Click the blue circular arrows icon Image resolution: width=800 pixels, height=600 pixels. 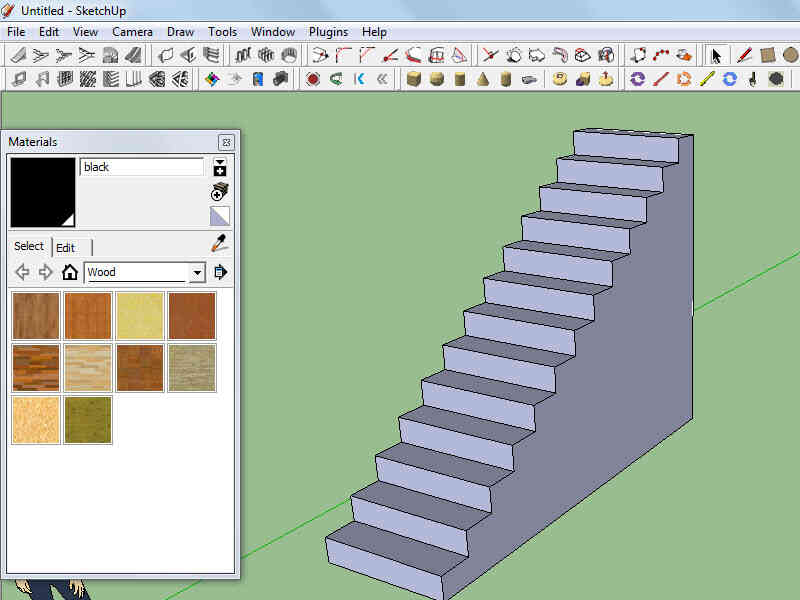pos(730,79)
